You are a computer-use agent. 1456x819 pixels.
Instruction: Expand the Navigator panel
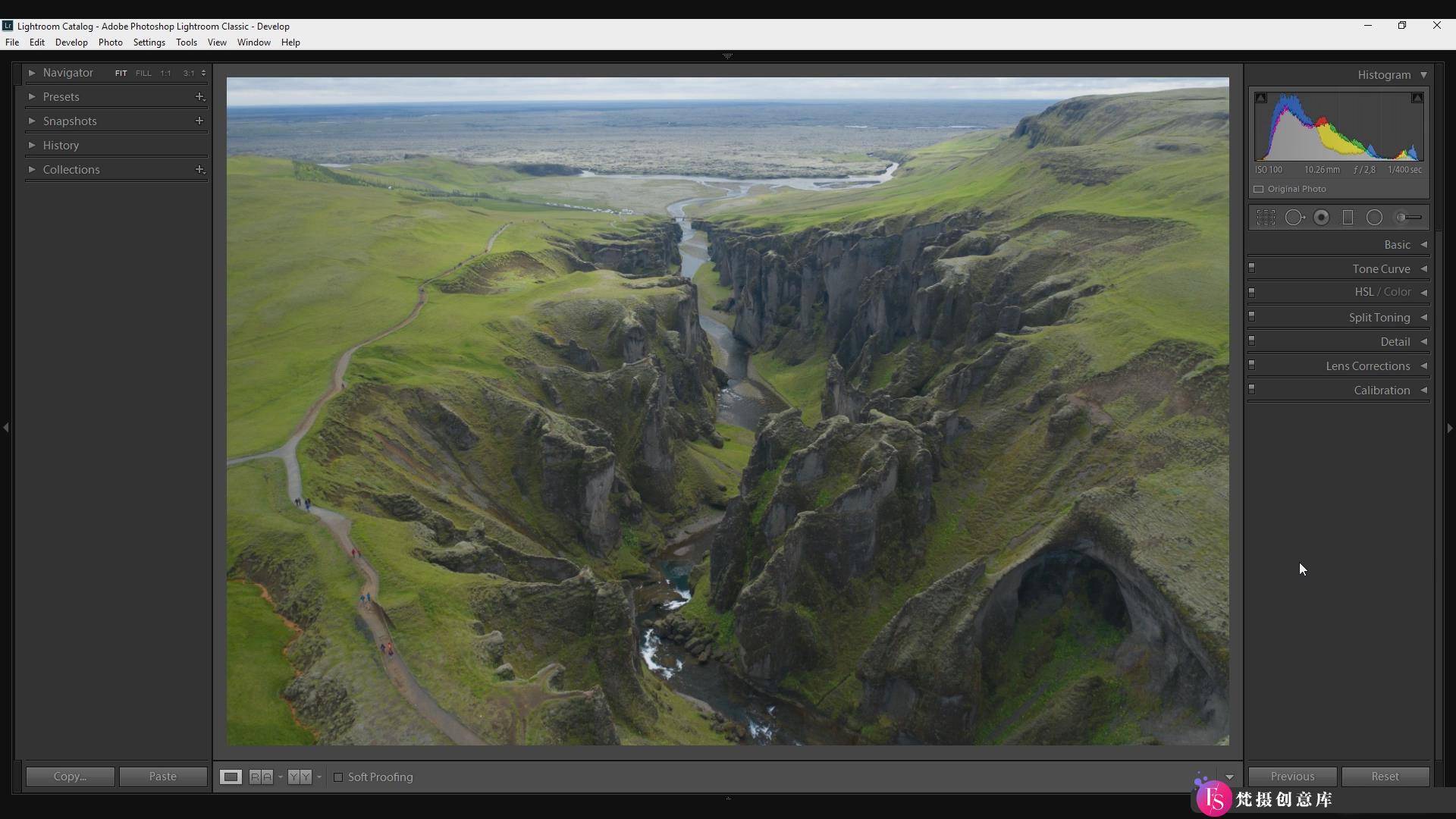(32, 73)
